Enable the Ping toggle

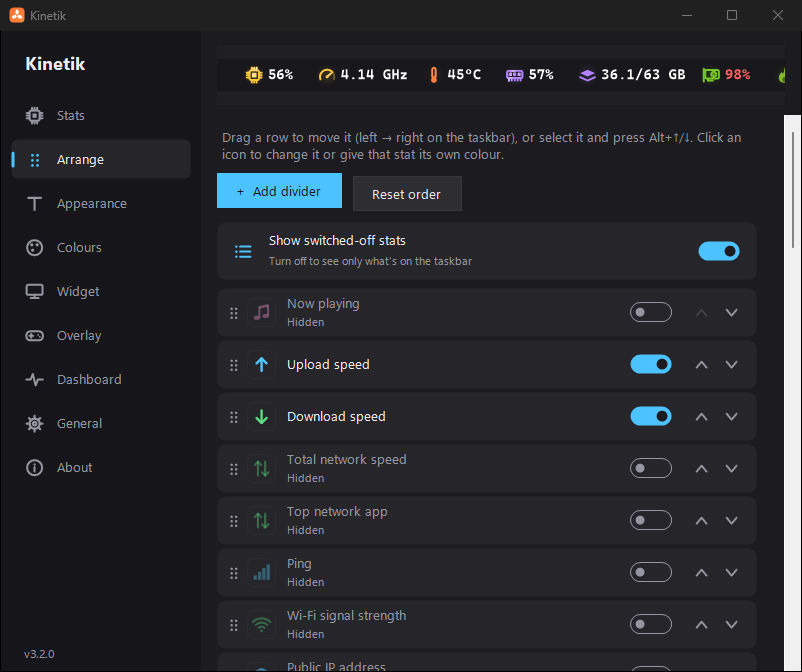(x=651, y=572)
